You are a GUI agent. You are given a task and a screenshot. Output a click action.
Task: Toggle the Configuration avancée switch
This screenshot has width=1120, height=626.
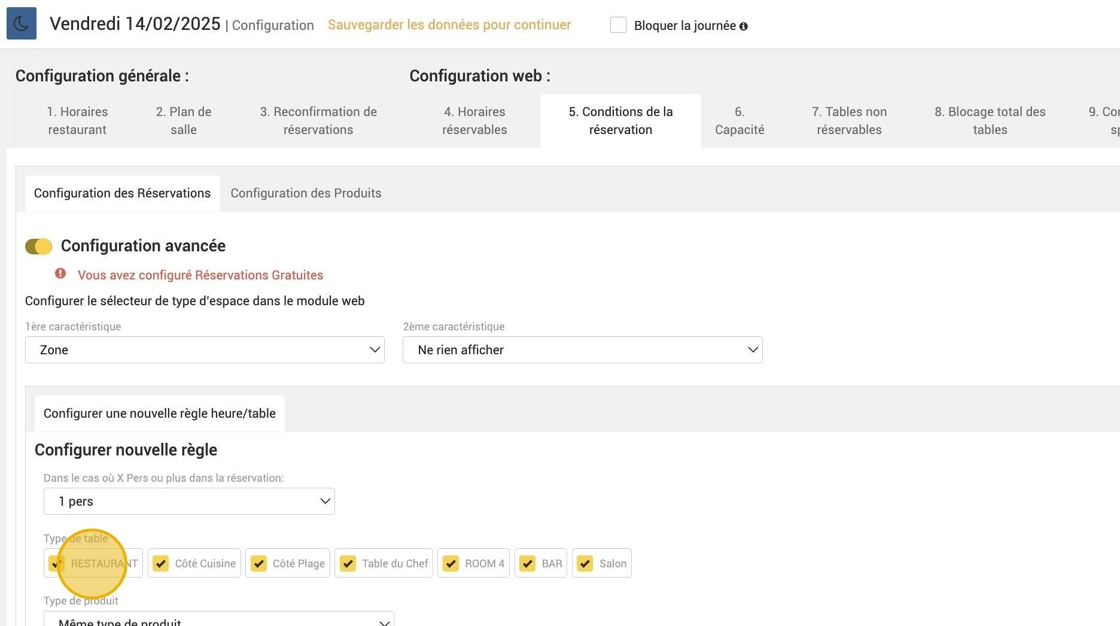tap(39, 246)
